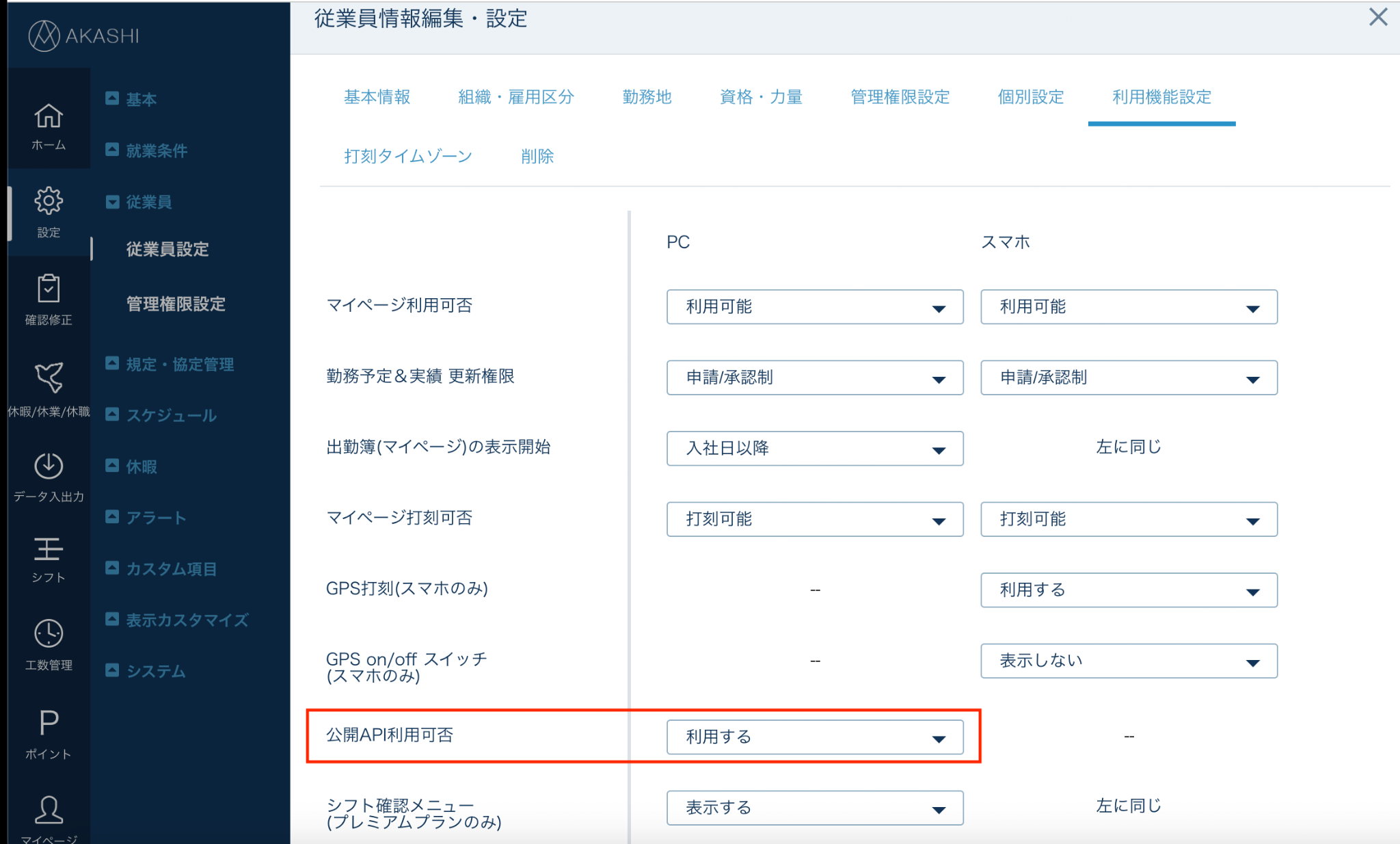
Task: Expand the 規定・協定管理 section
Action: coord(170,364)
